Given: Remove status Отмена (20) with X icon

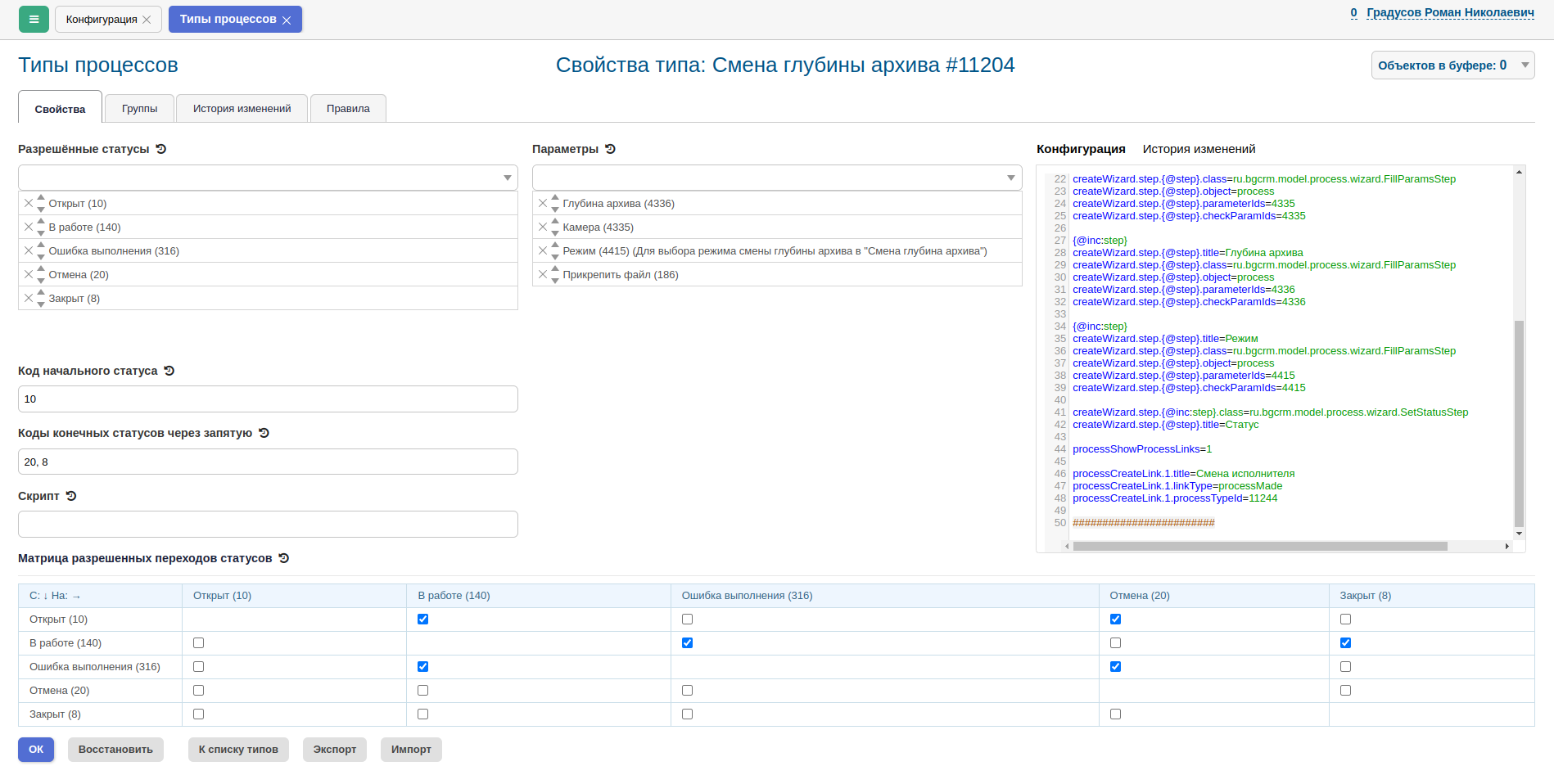Looking at the screenshot, I should pos(29,274).
